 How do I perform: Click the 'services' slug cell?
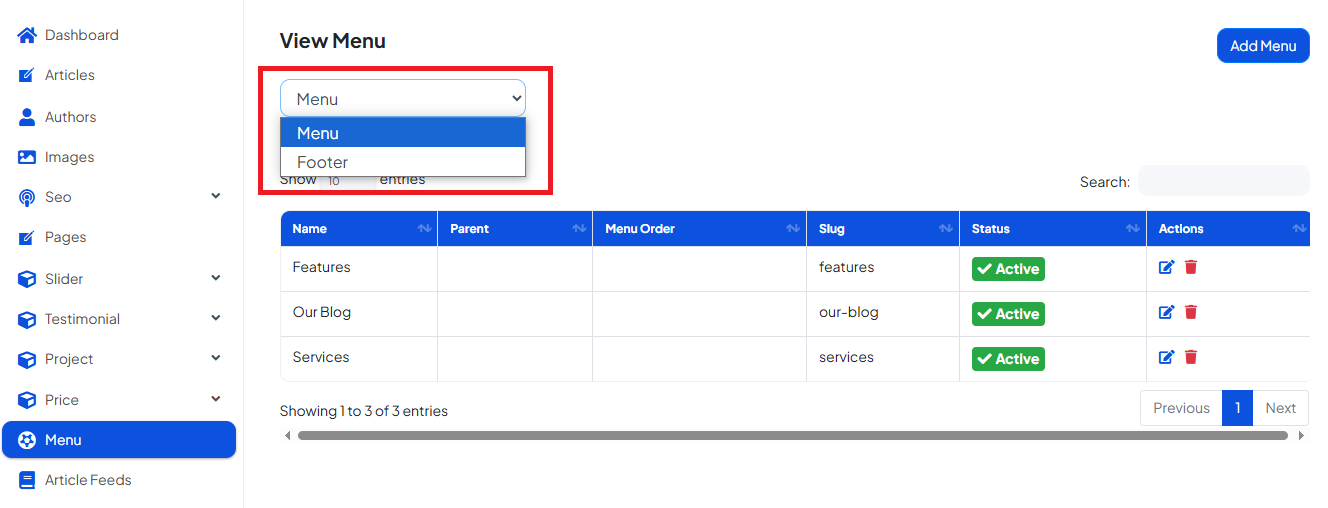[x=883, y=357]
